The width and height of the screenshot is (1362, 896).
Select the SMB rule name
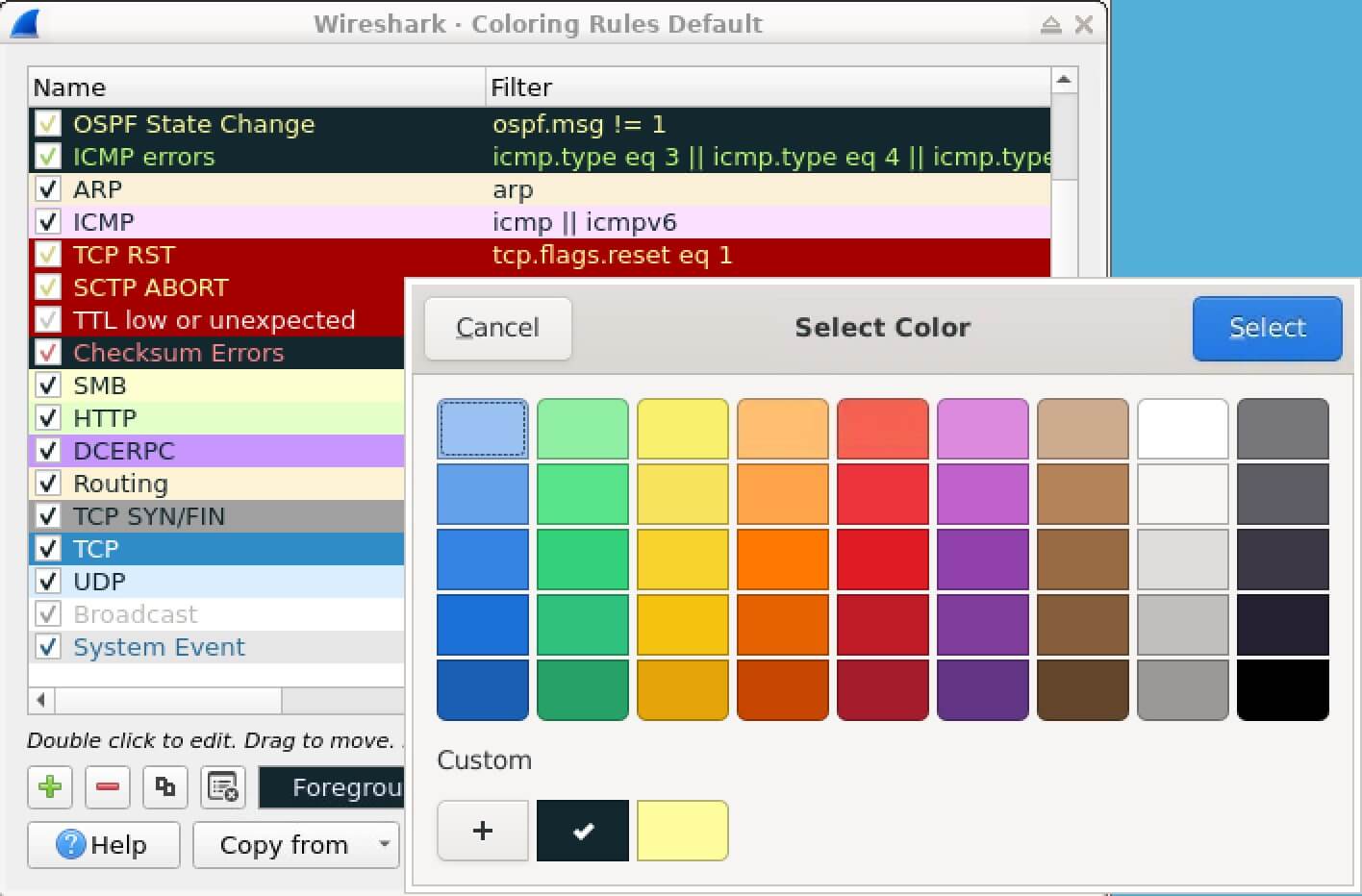(x=100, y=386)
